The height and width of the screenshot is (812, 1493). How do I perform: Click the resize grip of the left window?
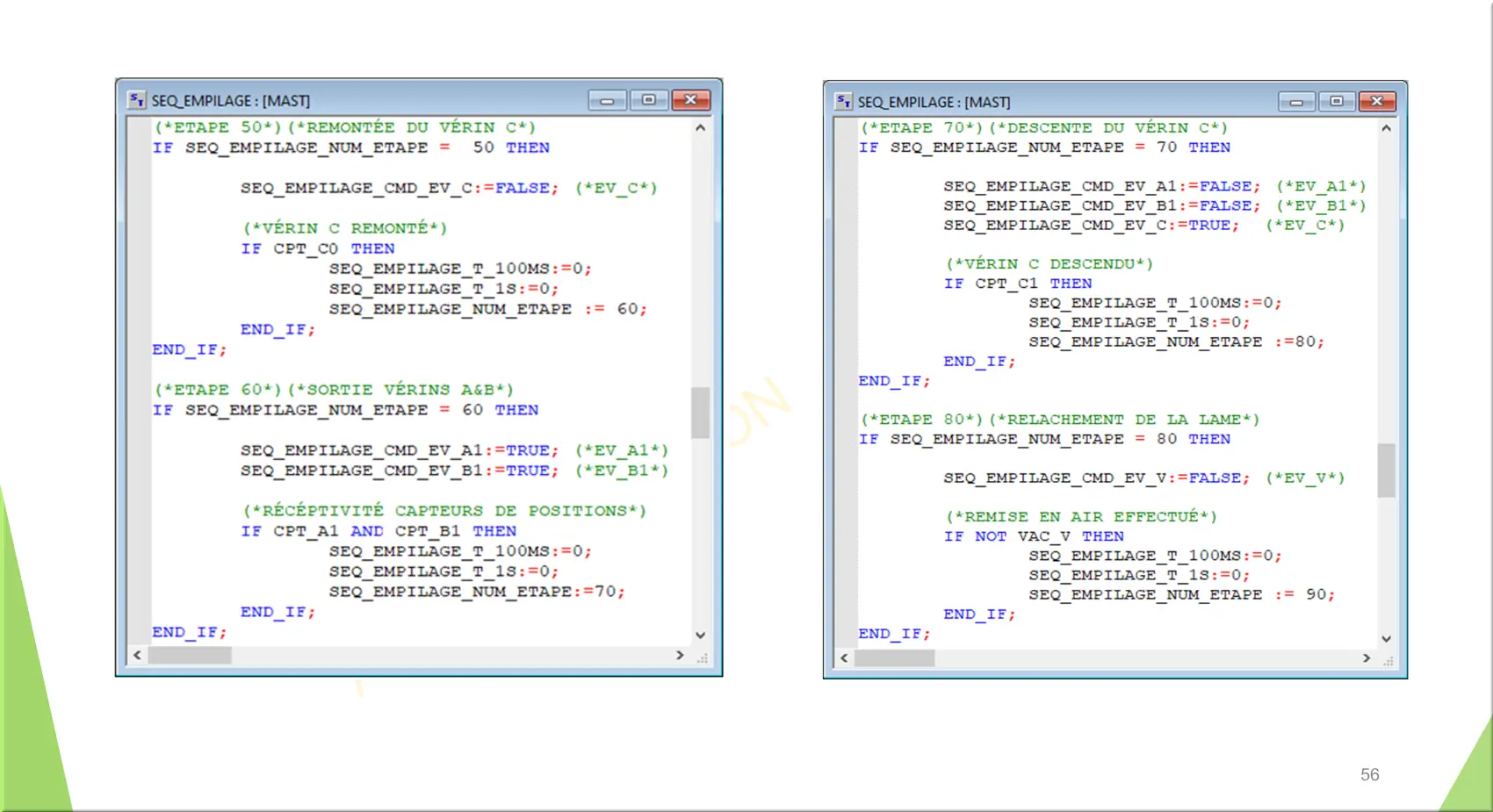[702, 658]
